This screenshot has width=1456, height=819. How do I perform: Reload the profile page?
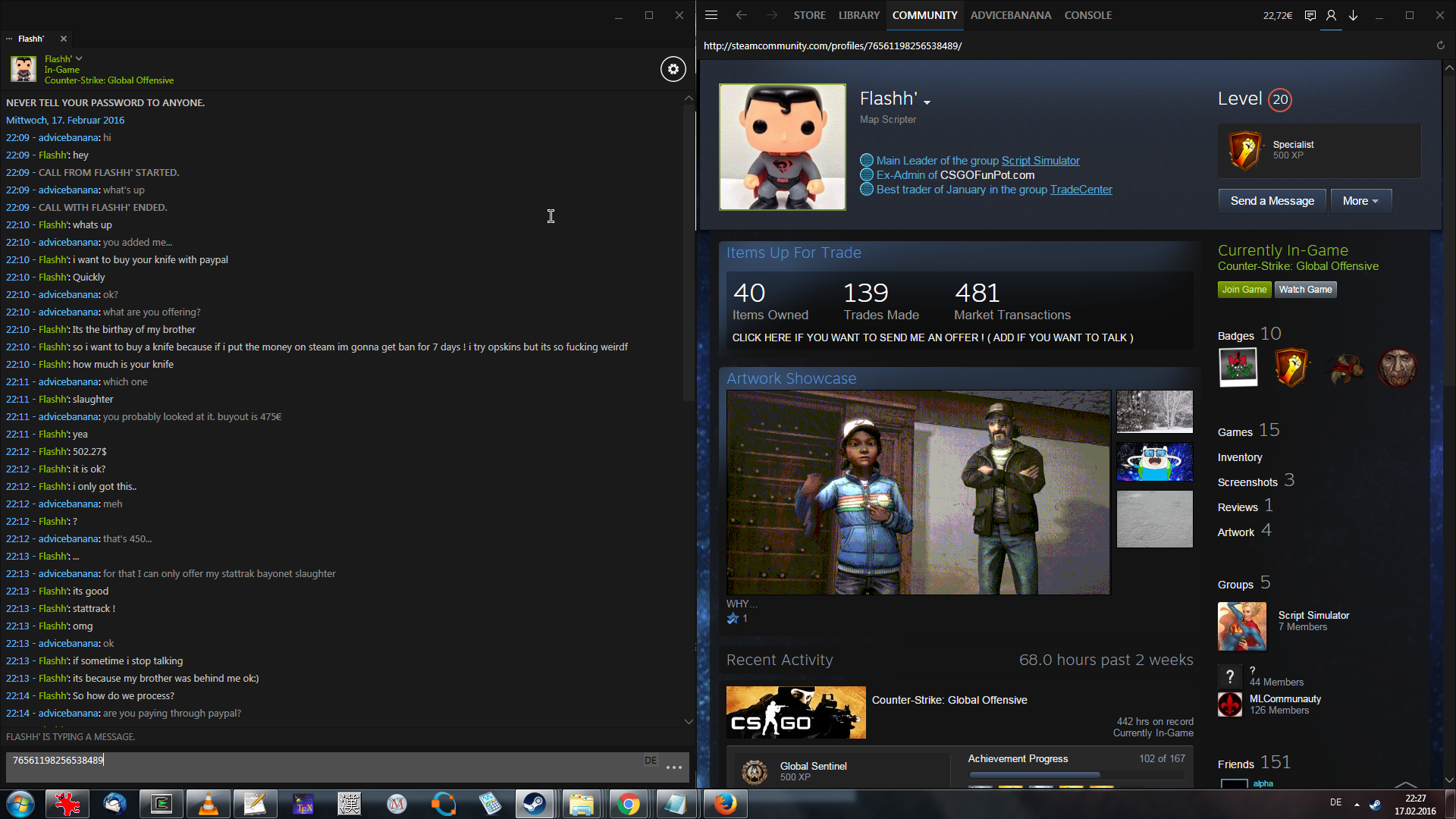point(1440,45)
